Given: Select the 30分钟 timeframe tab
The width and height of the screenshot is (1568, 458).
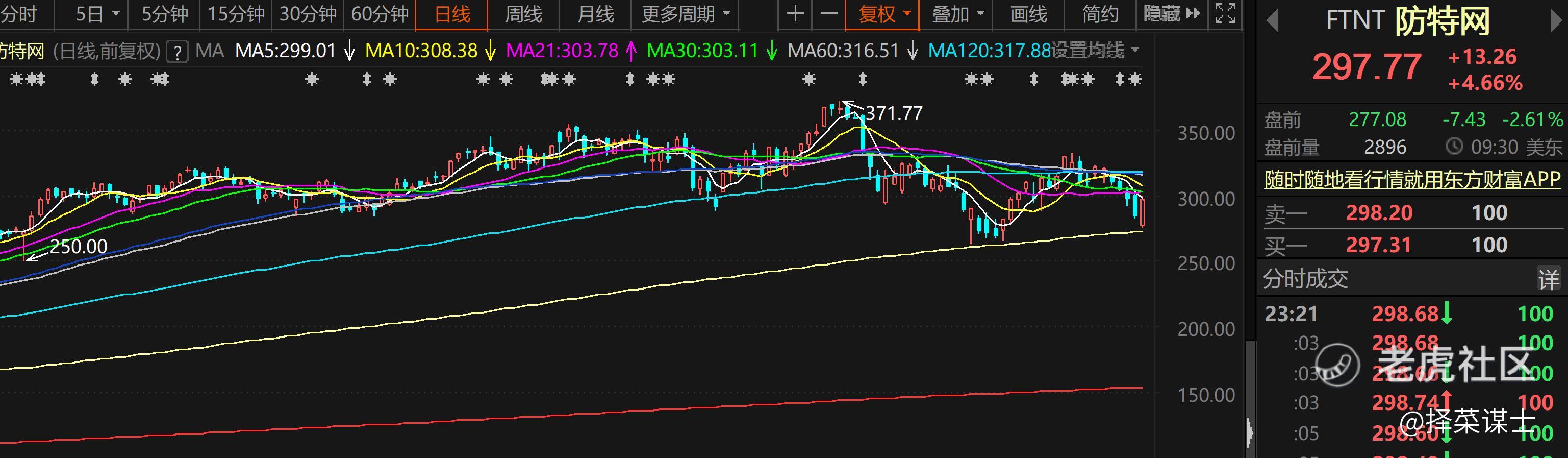Looking at the screenshot, I should [308, 14].
